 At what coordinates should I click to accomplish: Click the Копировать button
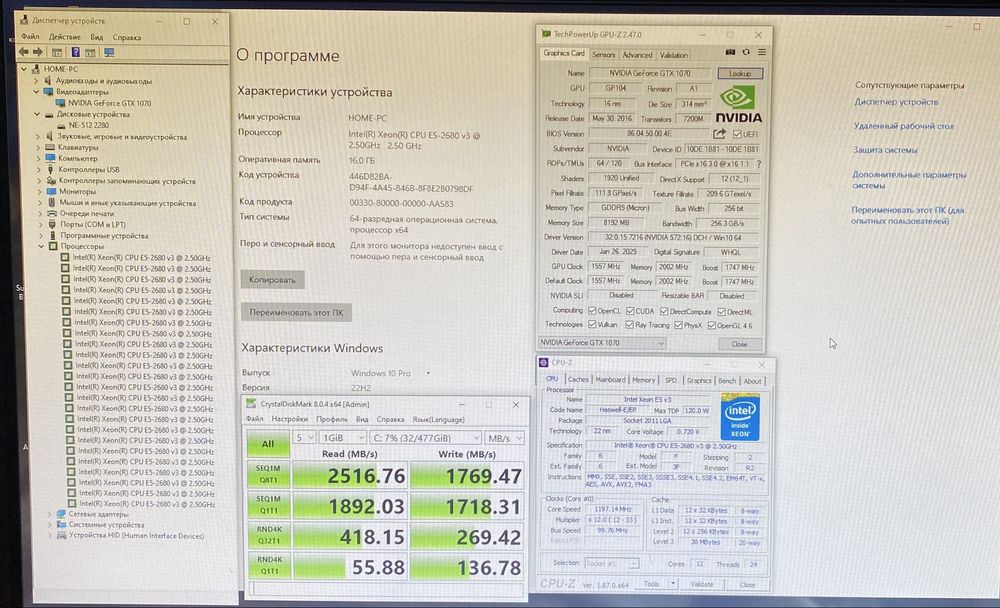click(x=272, y=279)
